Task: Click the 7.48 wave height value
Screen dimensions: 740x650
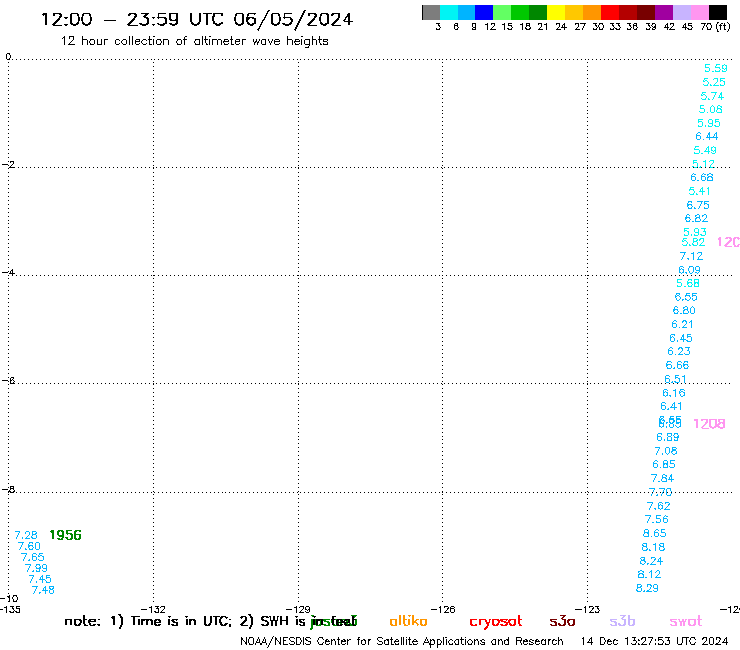Action: (43, 590)
